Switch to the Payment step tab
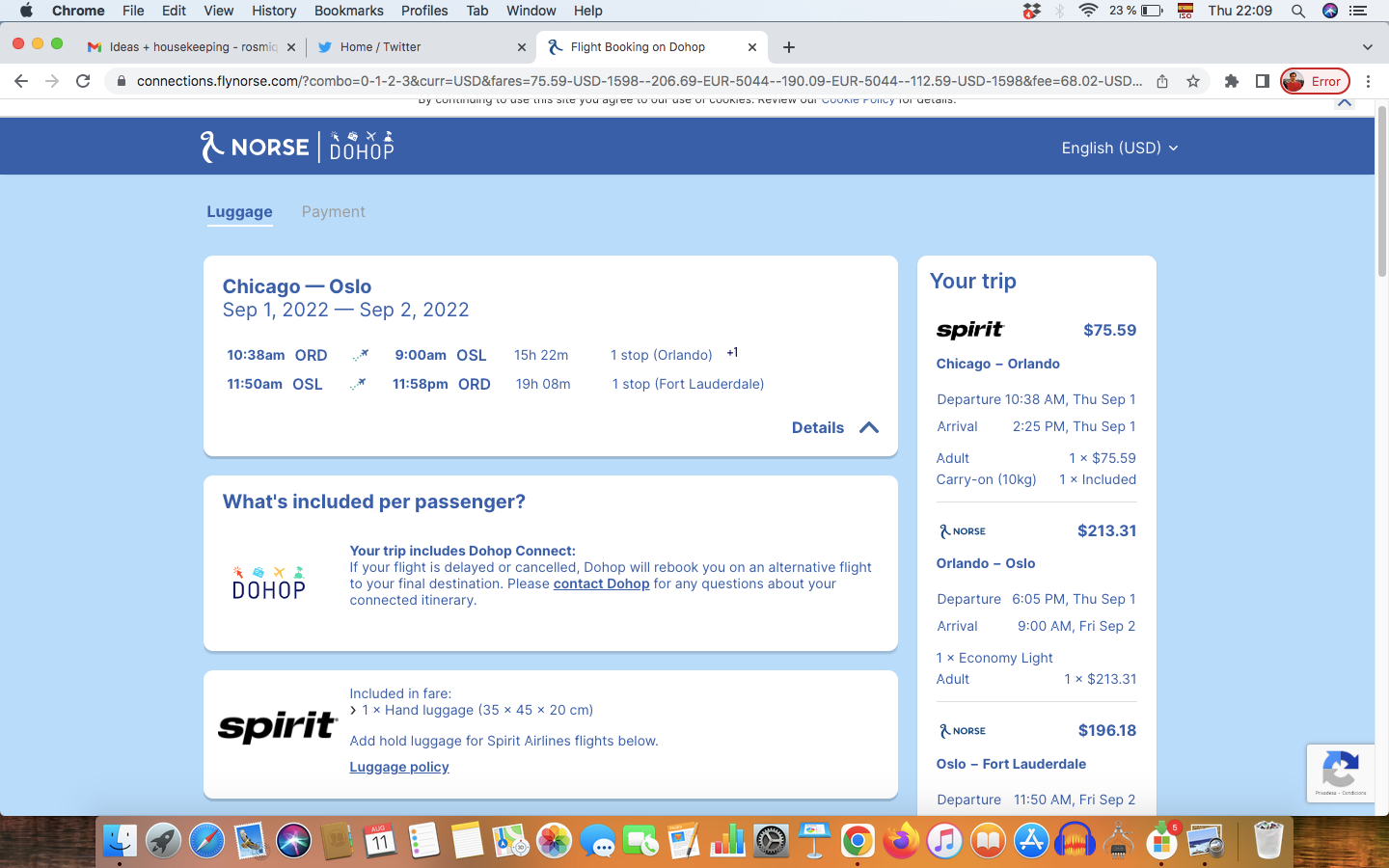 click(x=333, y=211)
